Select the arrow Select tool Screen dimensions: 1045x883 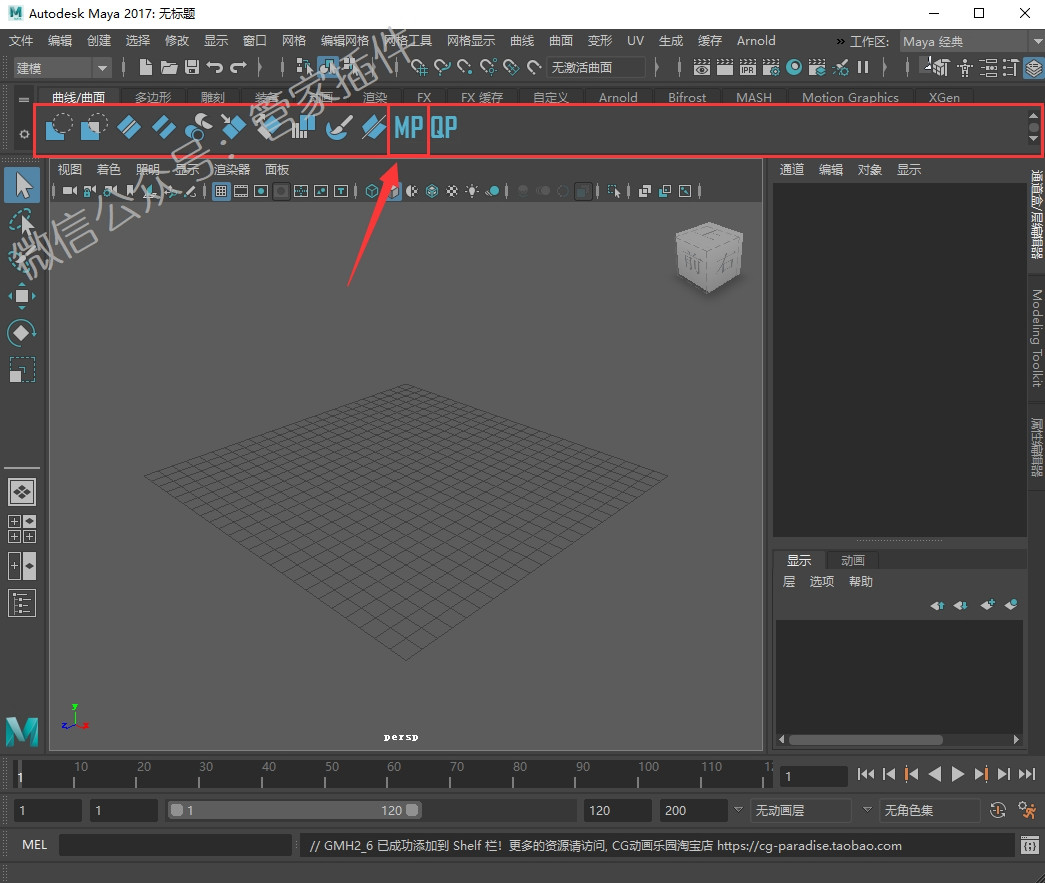[22, 185]
